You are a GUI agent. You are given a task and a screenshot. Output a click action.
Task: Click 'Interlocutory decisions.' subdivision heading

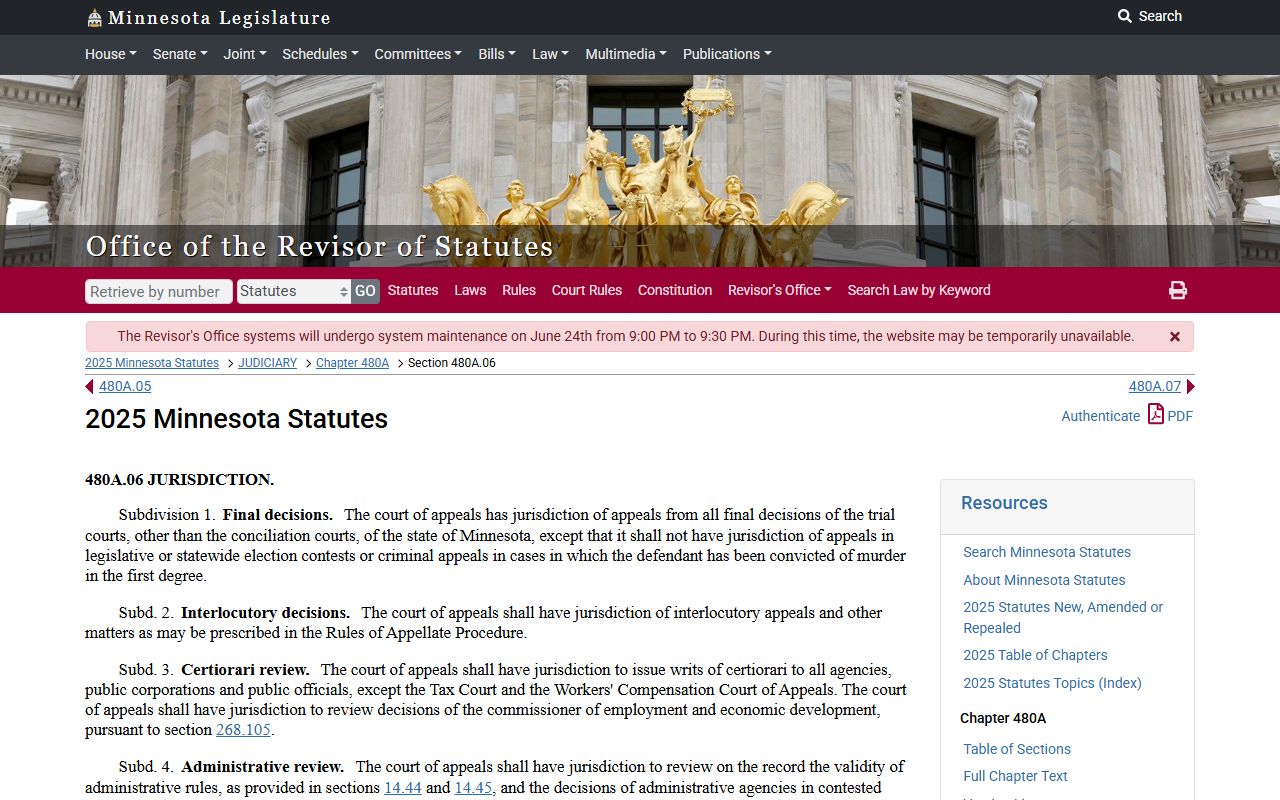pos(265,612)
